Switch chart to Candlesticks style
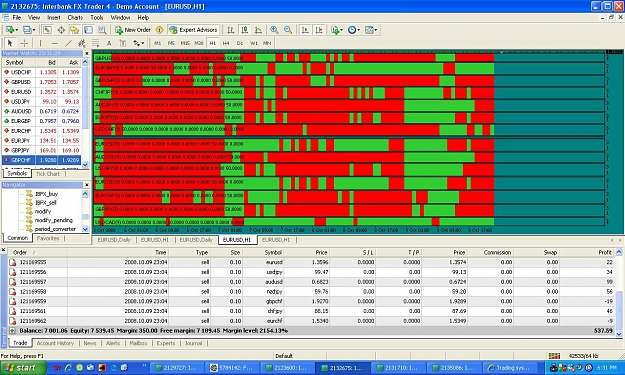625x375 pixels. pos(245,30)
